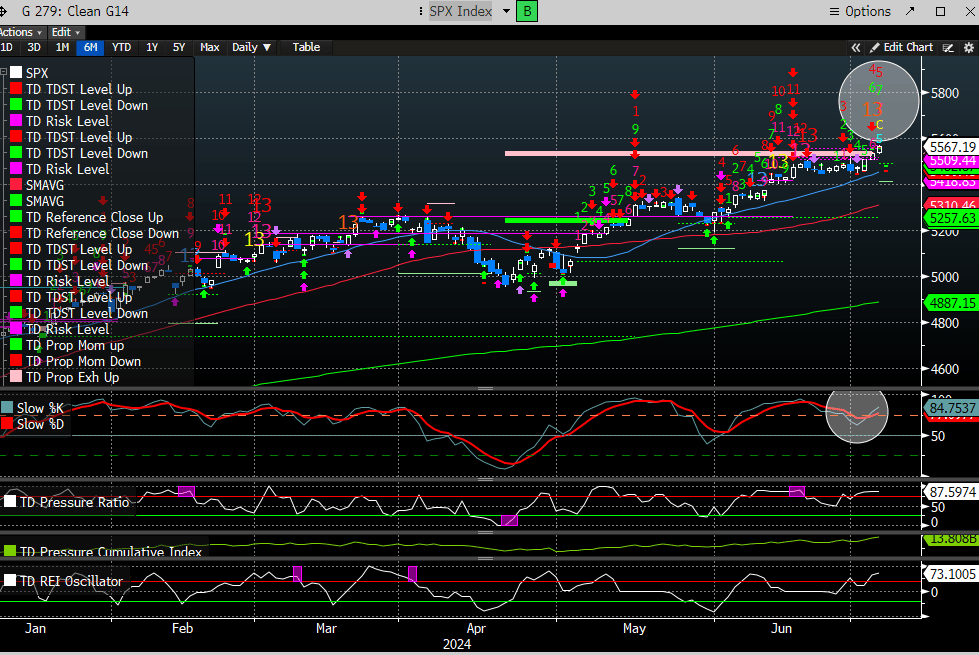Open the Edit dropdown menu
The height and width of the screenshot is (655, 979).
[65, 32]
